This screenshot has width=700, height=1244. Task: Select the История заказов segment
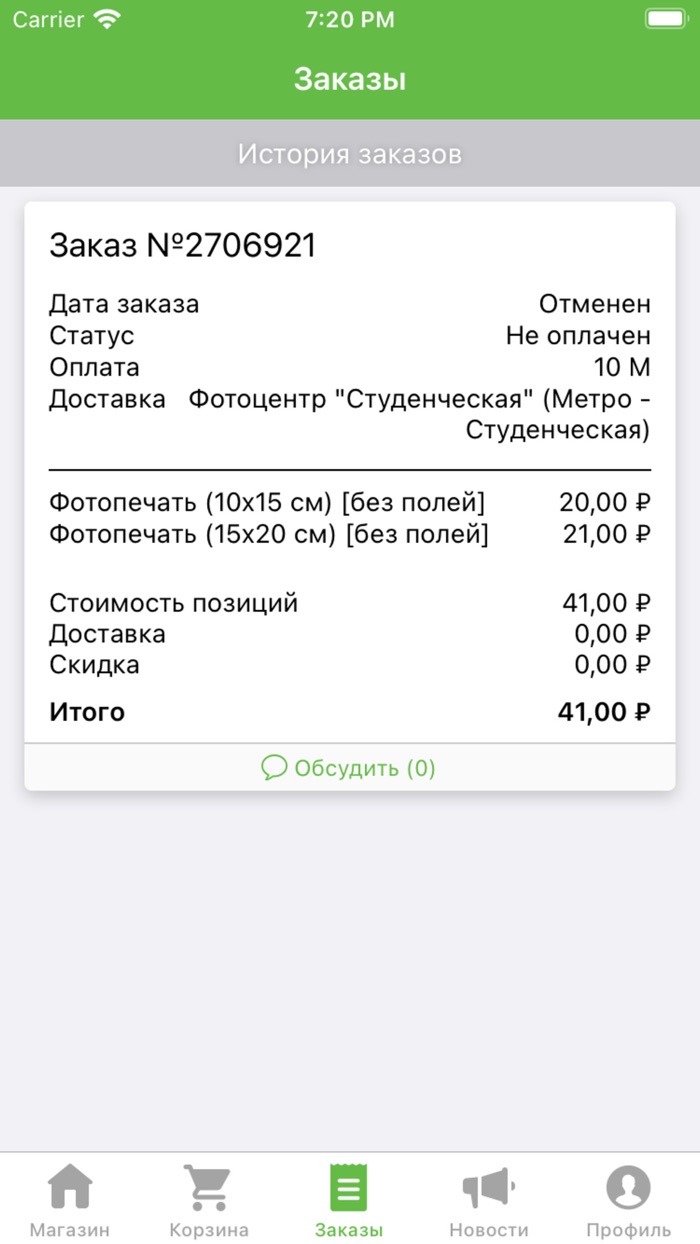(350, 152)
